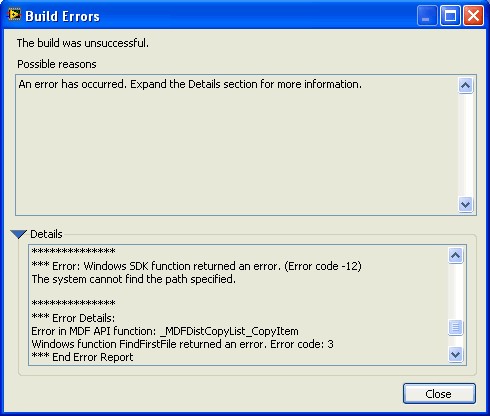This screenshot has width=490, height=416.
Task: Click the End Error Report line
Action: [x=82, y=357]
